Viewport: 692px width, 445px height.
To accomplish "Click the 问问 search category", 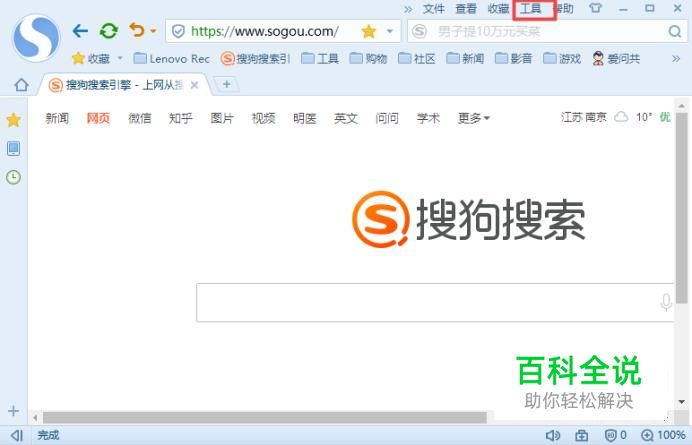I will [x=387, y=118].
